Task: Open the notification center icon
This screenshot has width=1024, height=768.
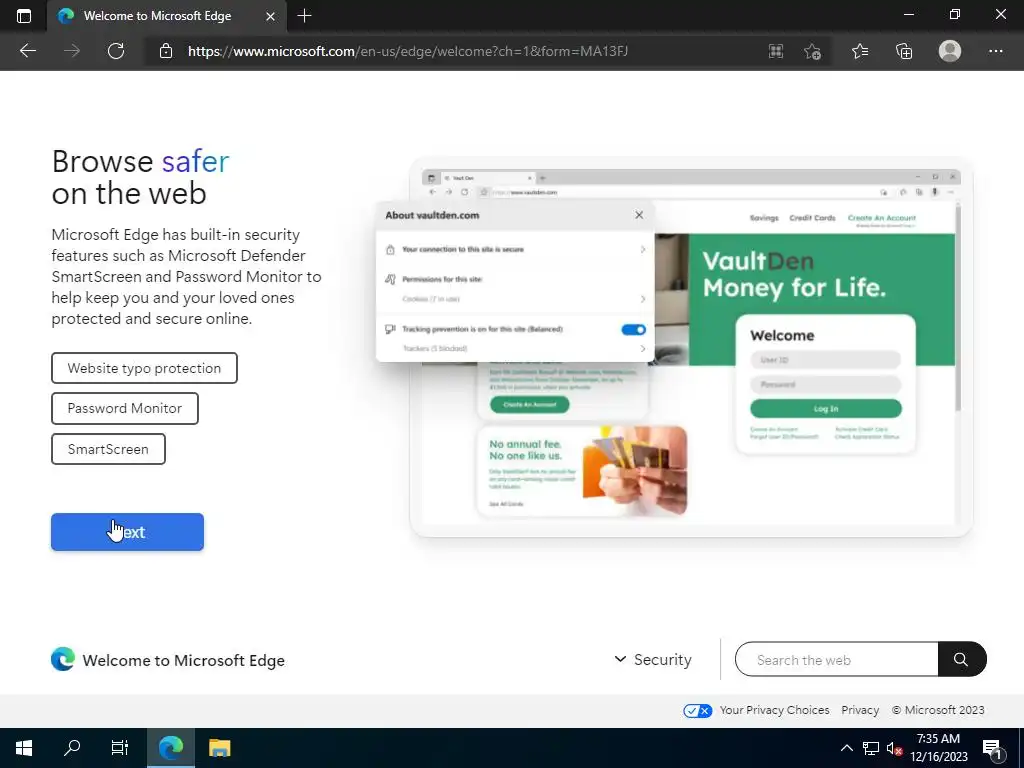Action: 992,748
